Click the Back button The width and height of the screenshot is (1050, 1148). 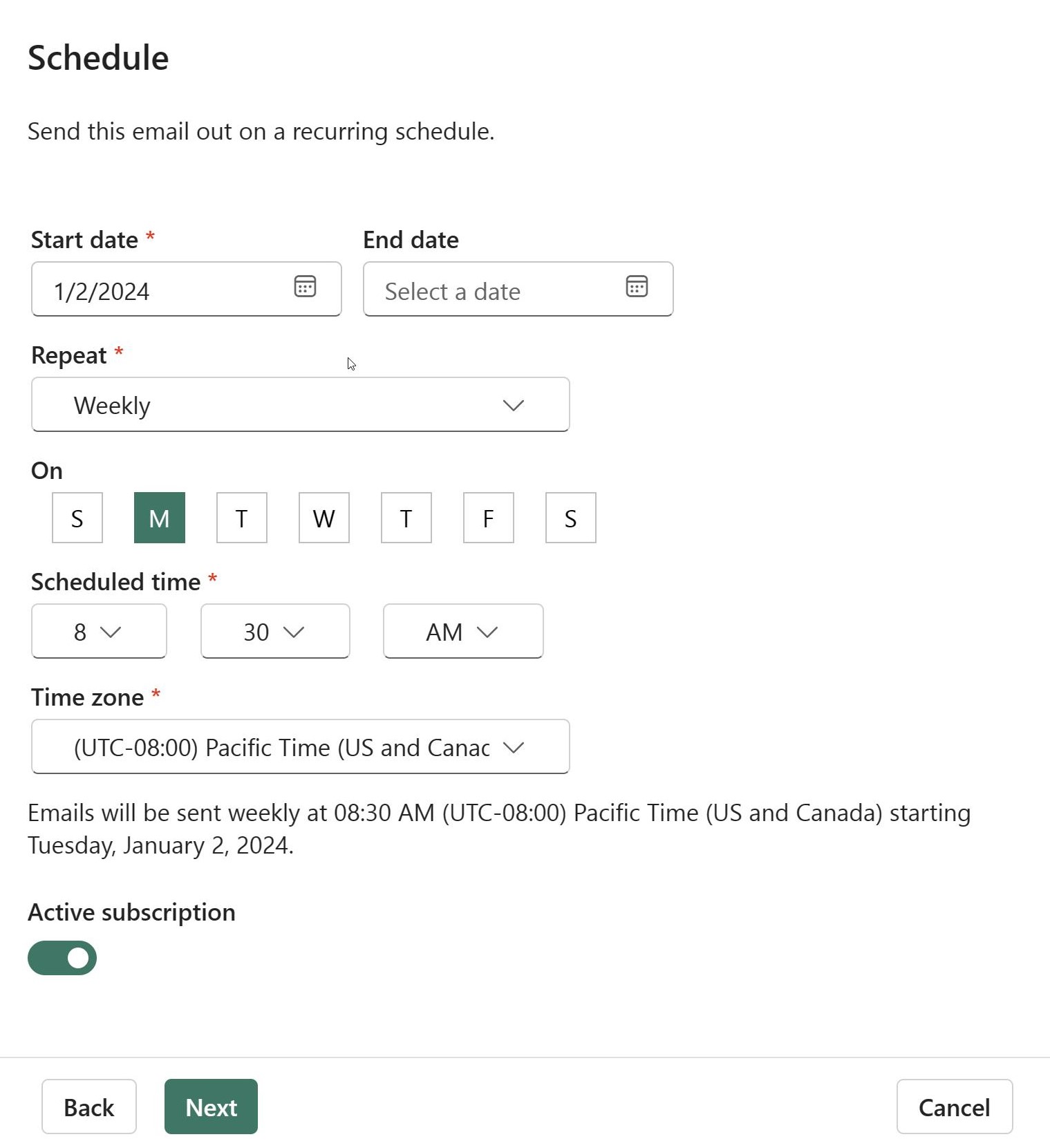(x=88, y=1107)
